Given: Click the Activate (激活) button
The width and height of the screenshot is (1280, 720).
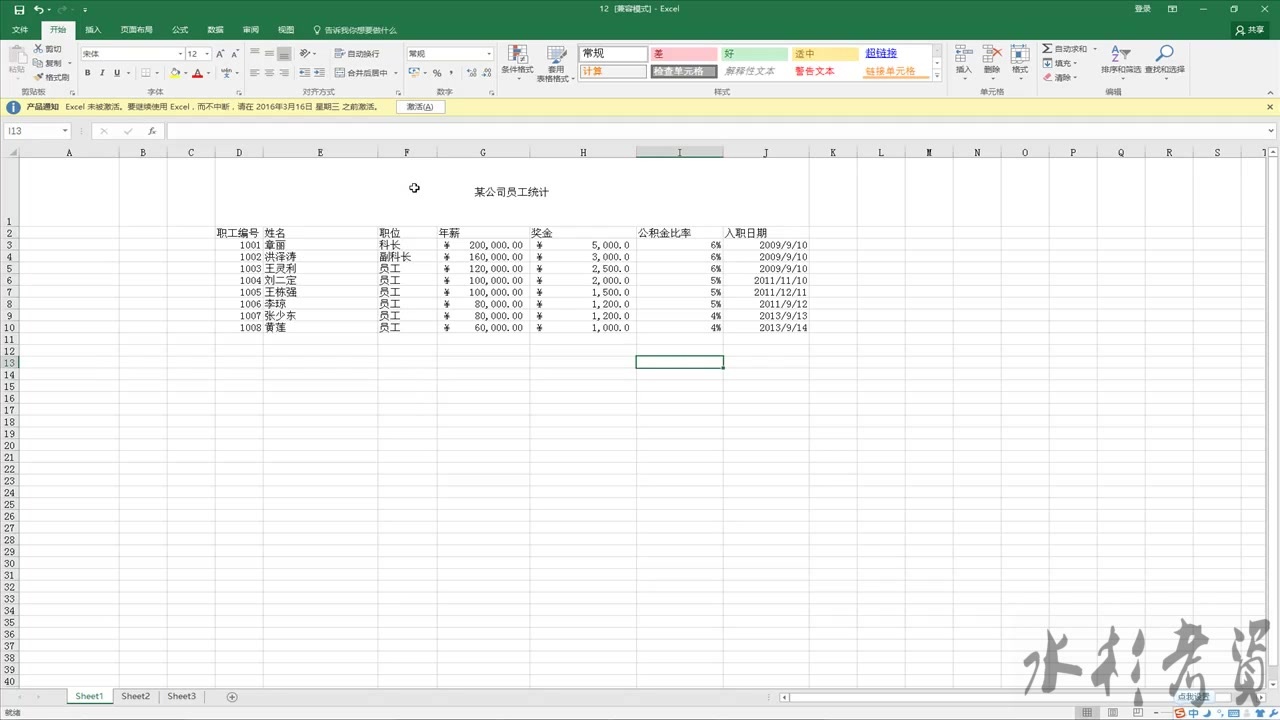Looking at the screenshot, I should (x=420, y=107).
